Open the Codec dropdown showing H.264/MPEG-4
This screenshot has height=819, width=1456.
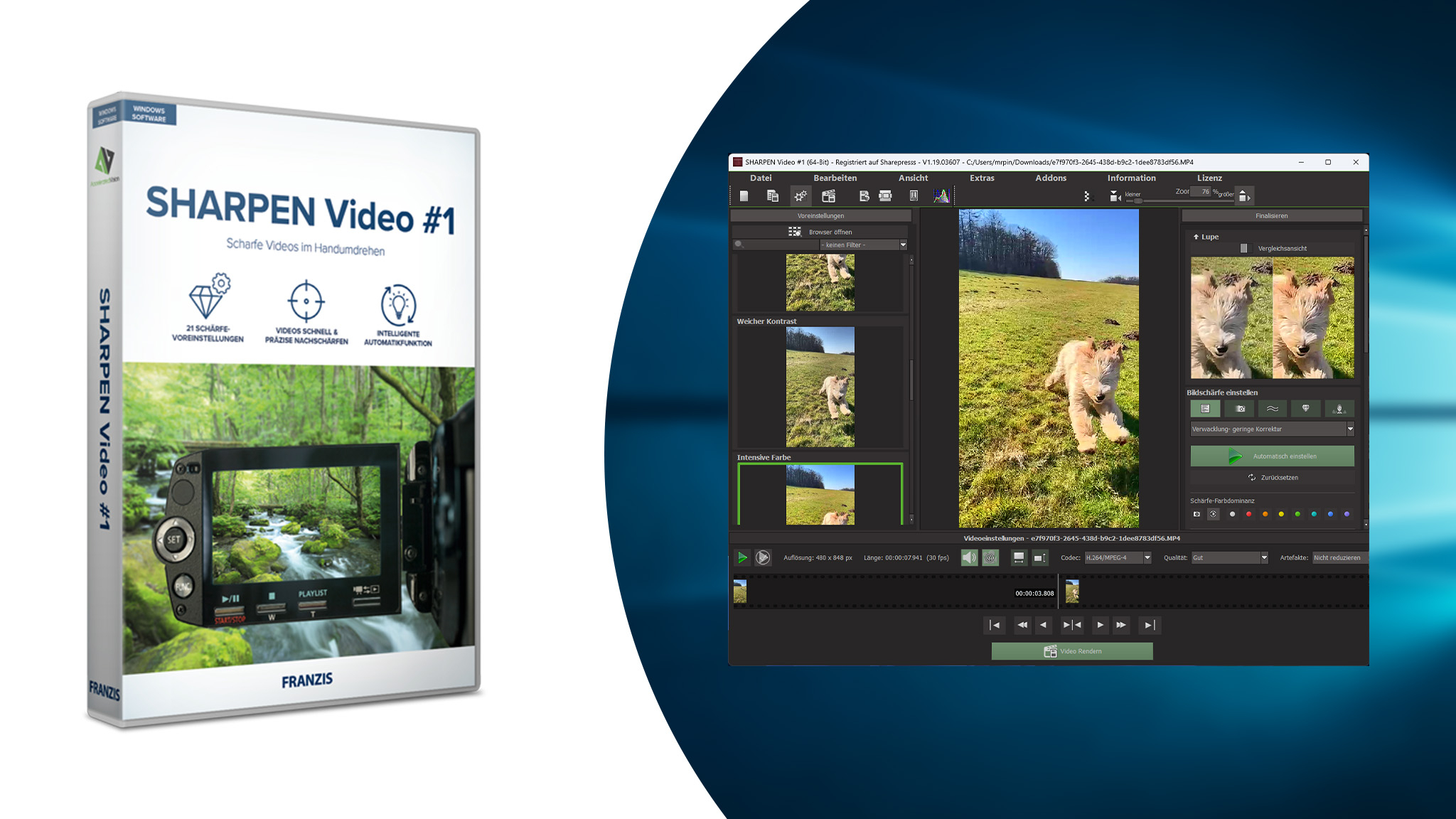(1116, 558)
